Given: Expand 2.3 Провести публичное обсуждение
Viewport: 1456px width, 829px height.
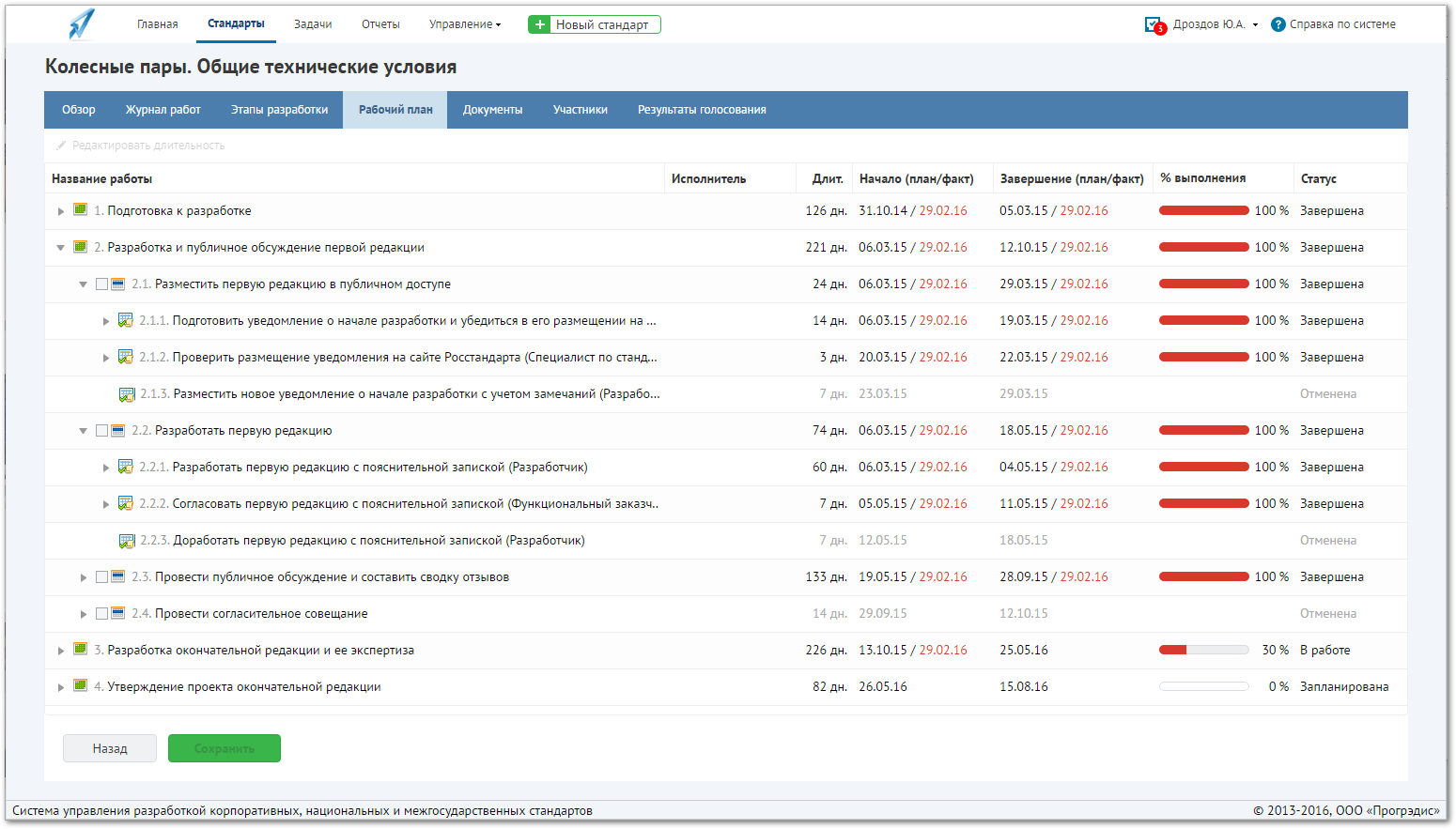Looking at the screenshot, I should click(84, 577).
